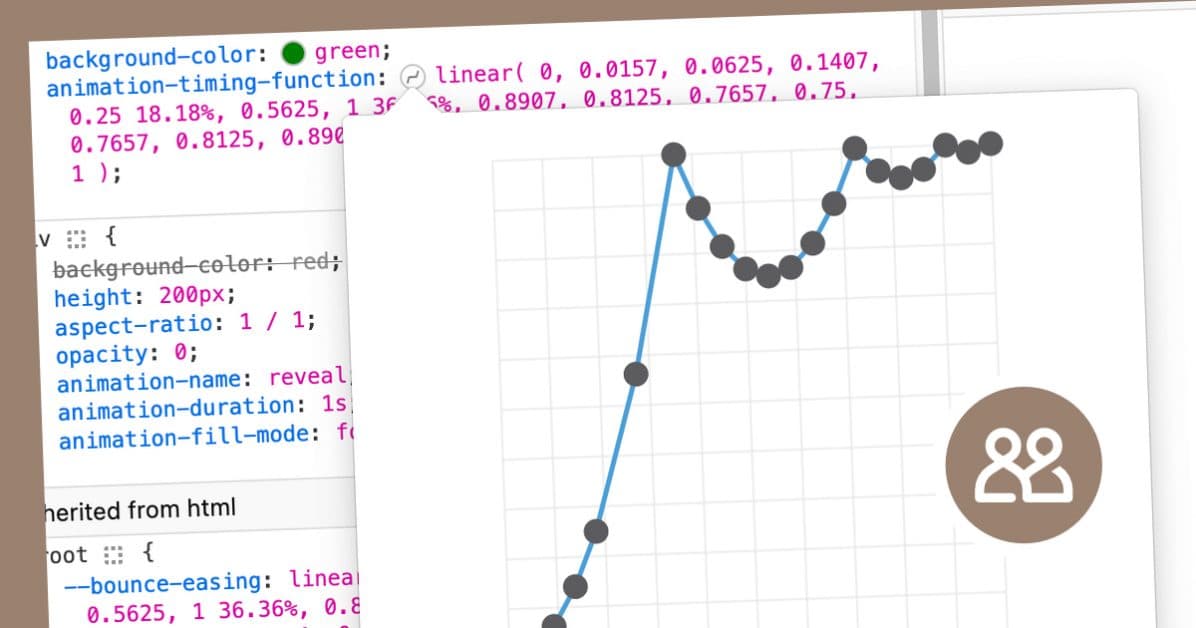Select the last control point at curve's right end
Viewport: 1196px width, 628px height.
pos(991,143)
